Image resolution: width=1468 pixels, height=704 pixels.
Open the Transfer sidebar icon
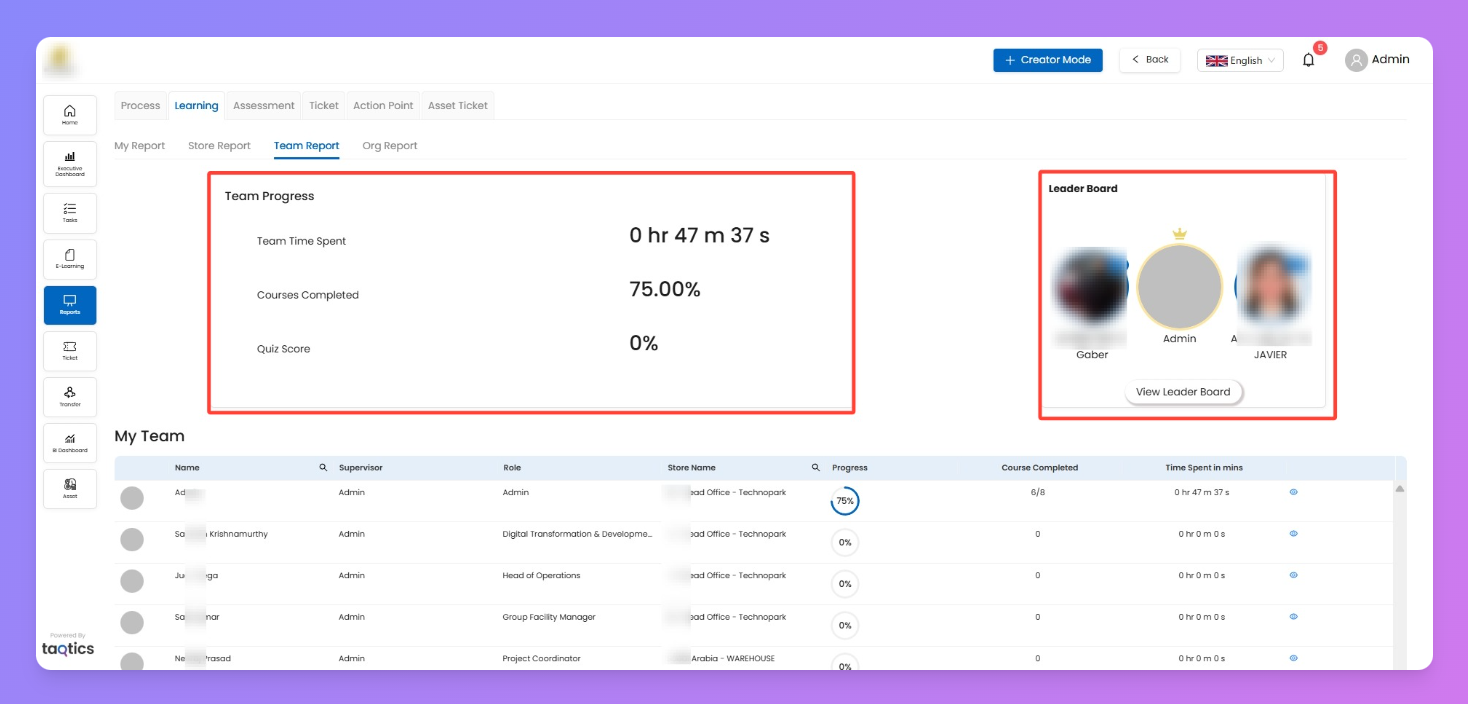(70, 397)
